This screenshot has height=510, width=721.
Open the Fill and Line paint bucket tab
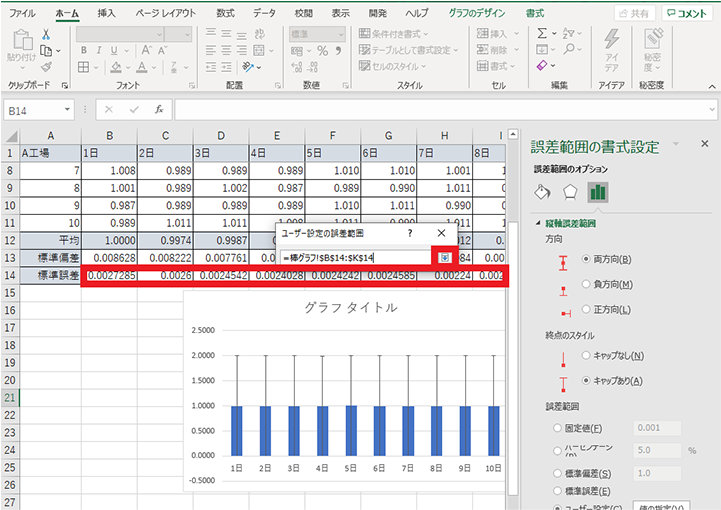[543, 192]
